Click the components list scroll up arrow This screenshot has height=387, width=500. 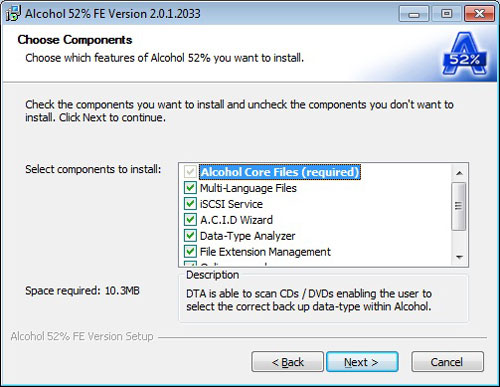tap(459, 173)
